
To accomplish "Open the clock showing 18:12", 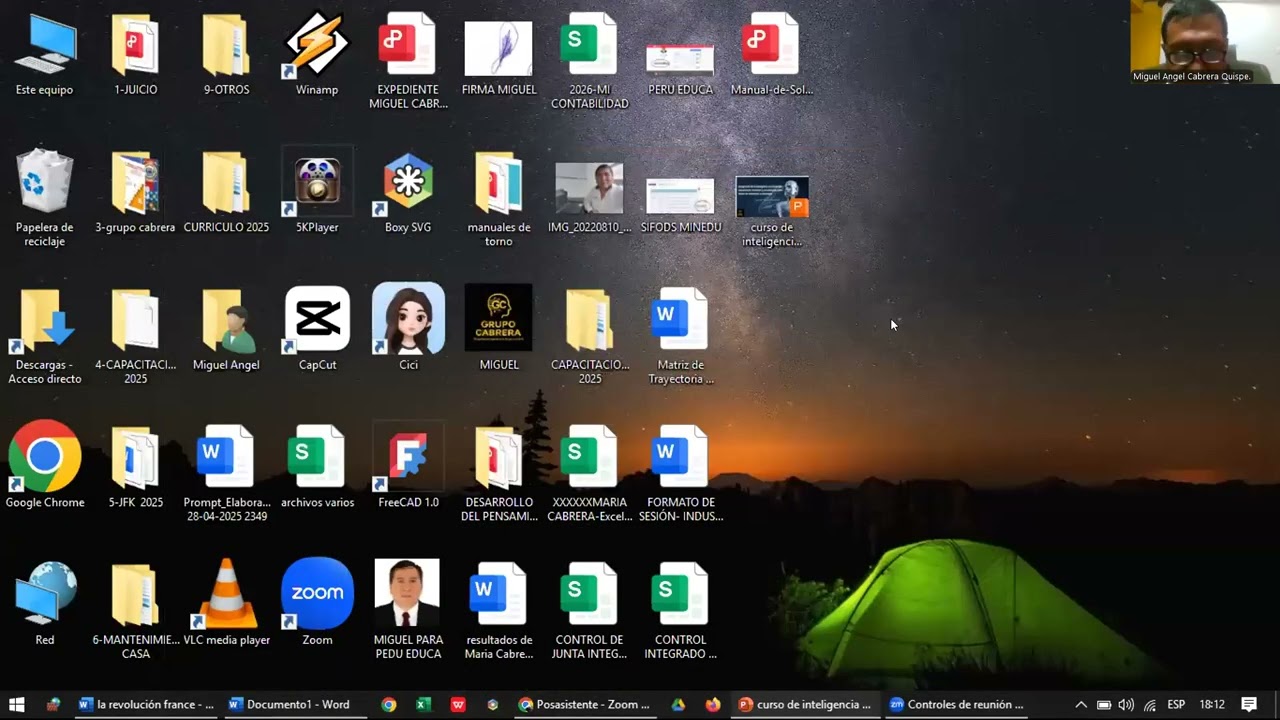I will coord(1212,704).
